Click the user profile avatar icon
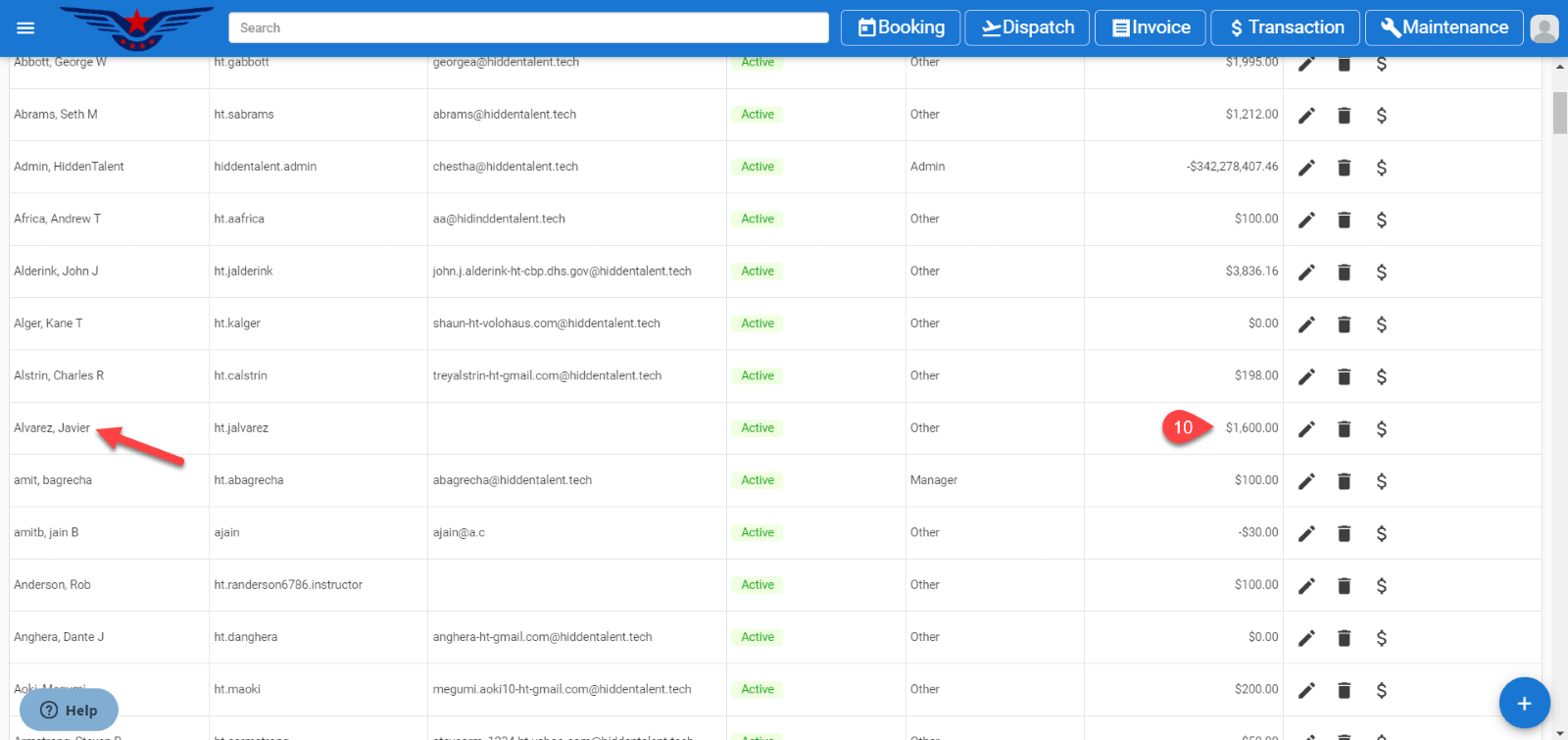1568x740 pixels. [x=1543, y=28]
